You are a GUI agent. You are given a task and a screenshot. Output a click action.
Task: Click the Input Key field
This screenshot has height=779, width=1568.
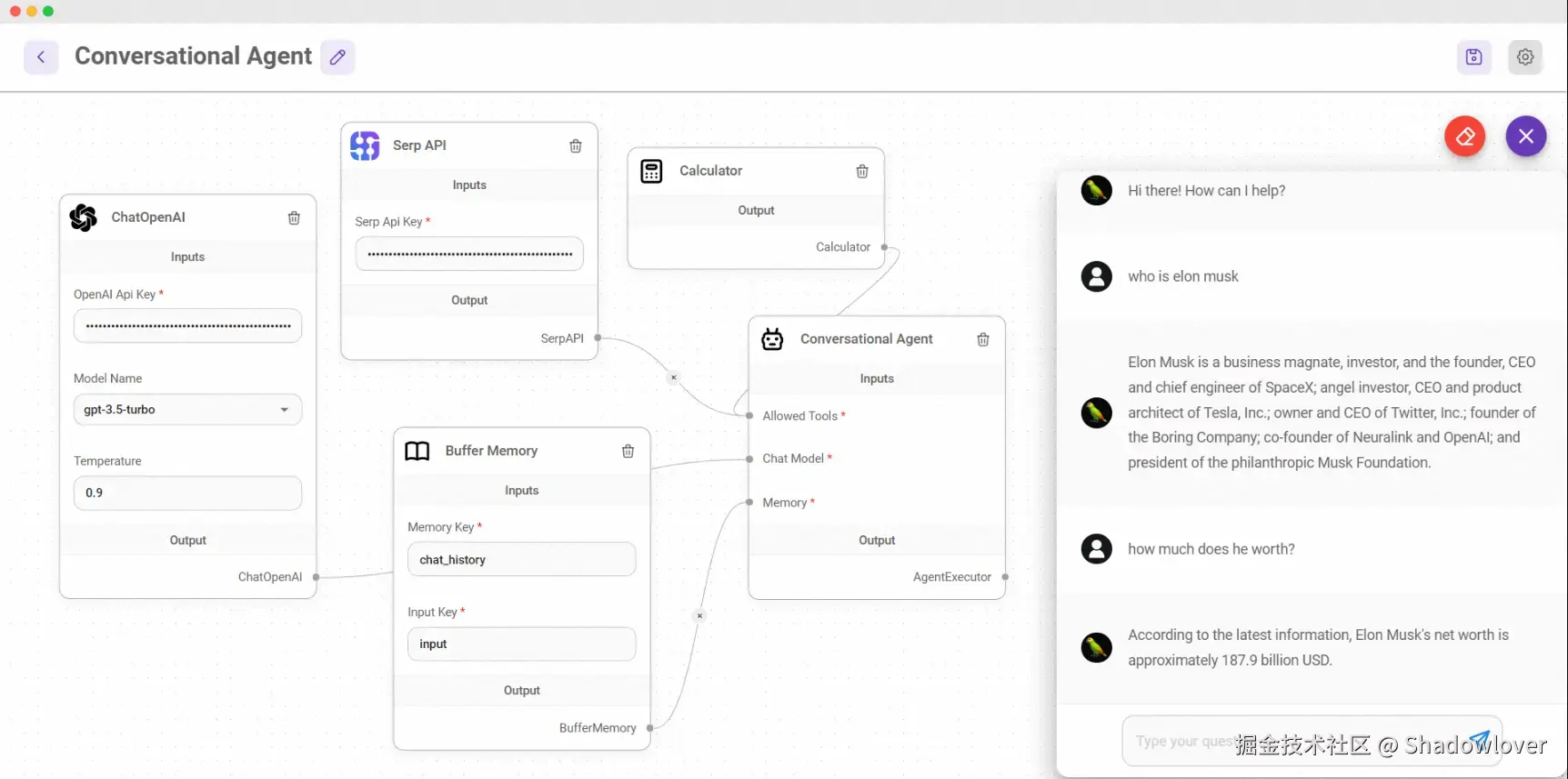click(x=521, y=644)
